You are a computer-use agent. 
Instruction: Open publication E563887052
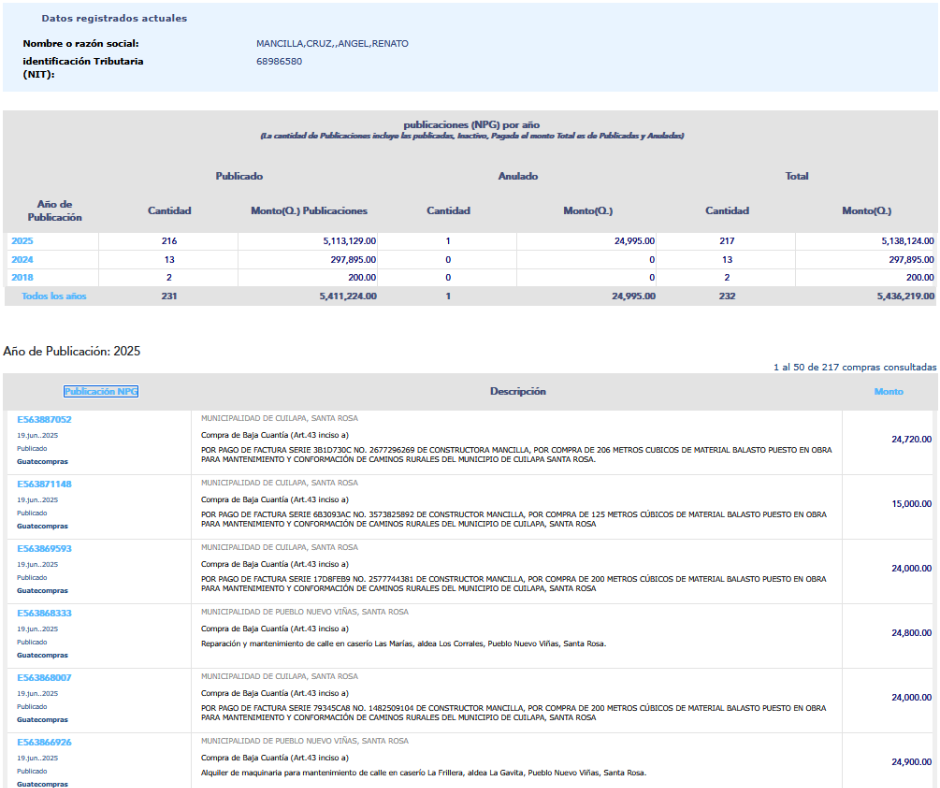pos(44,420)
